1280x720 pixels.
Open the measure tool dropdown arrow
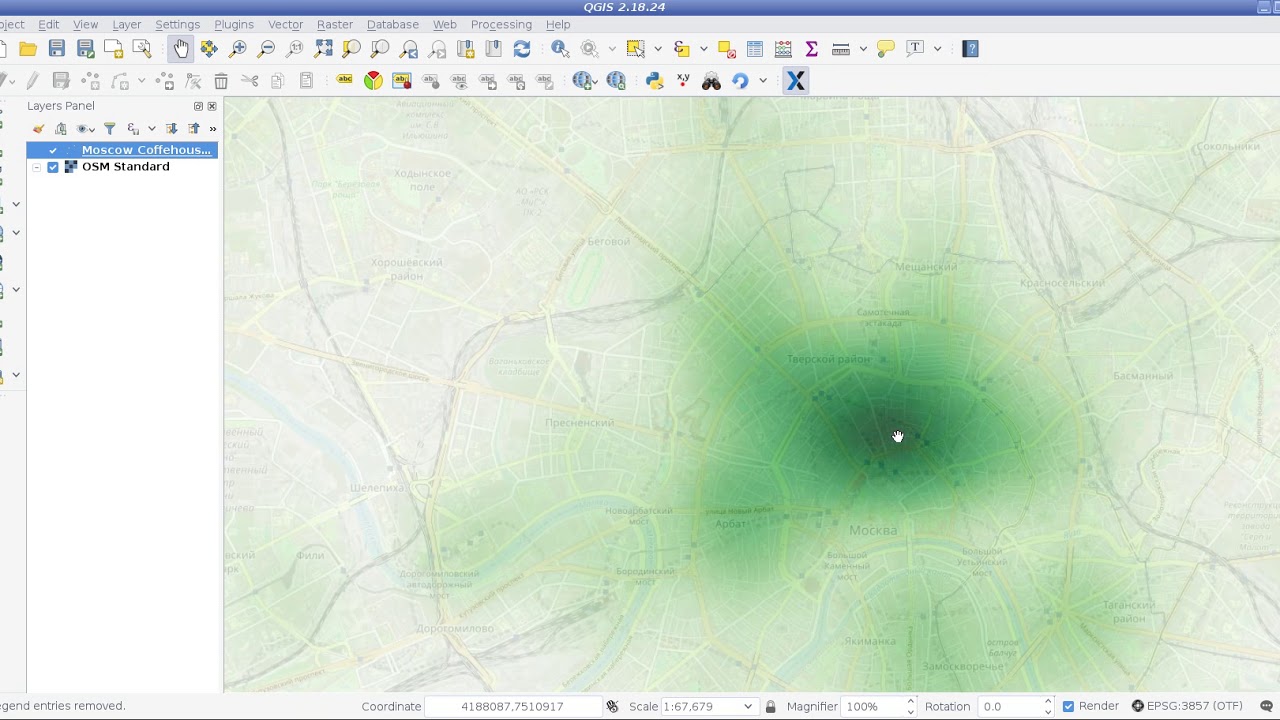(862, 48)
